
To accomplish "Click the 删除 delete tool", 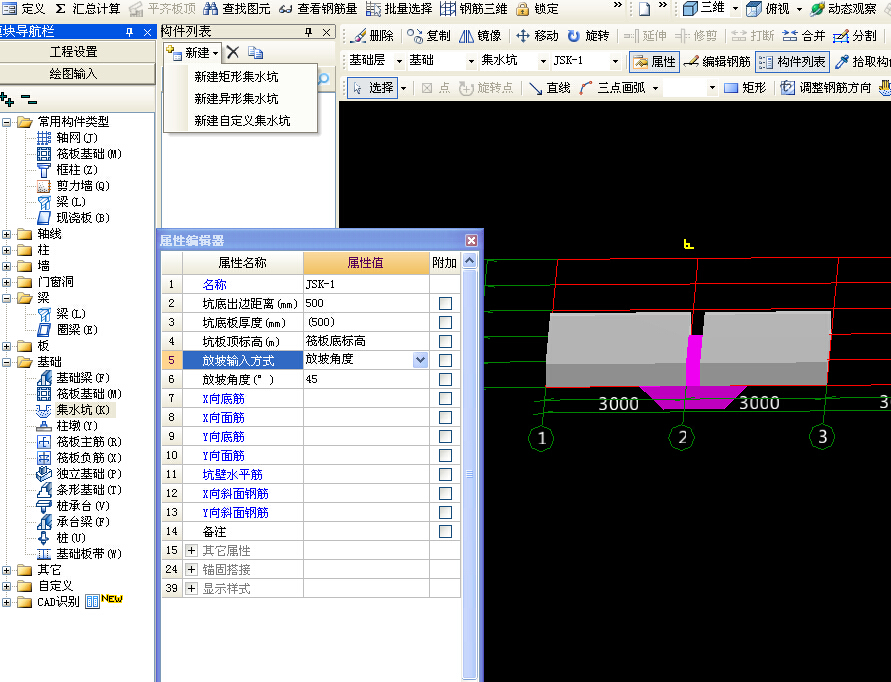I will tap(372, 36).
